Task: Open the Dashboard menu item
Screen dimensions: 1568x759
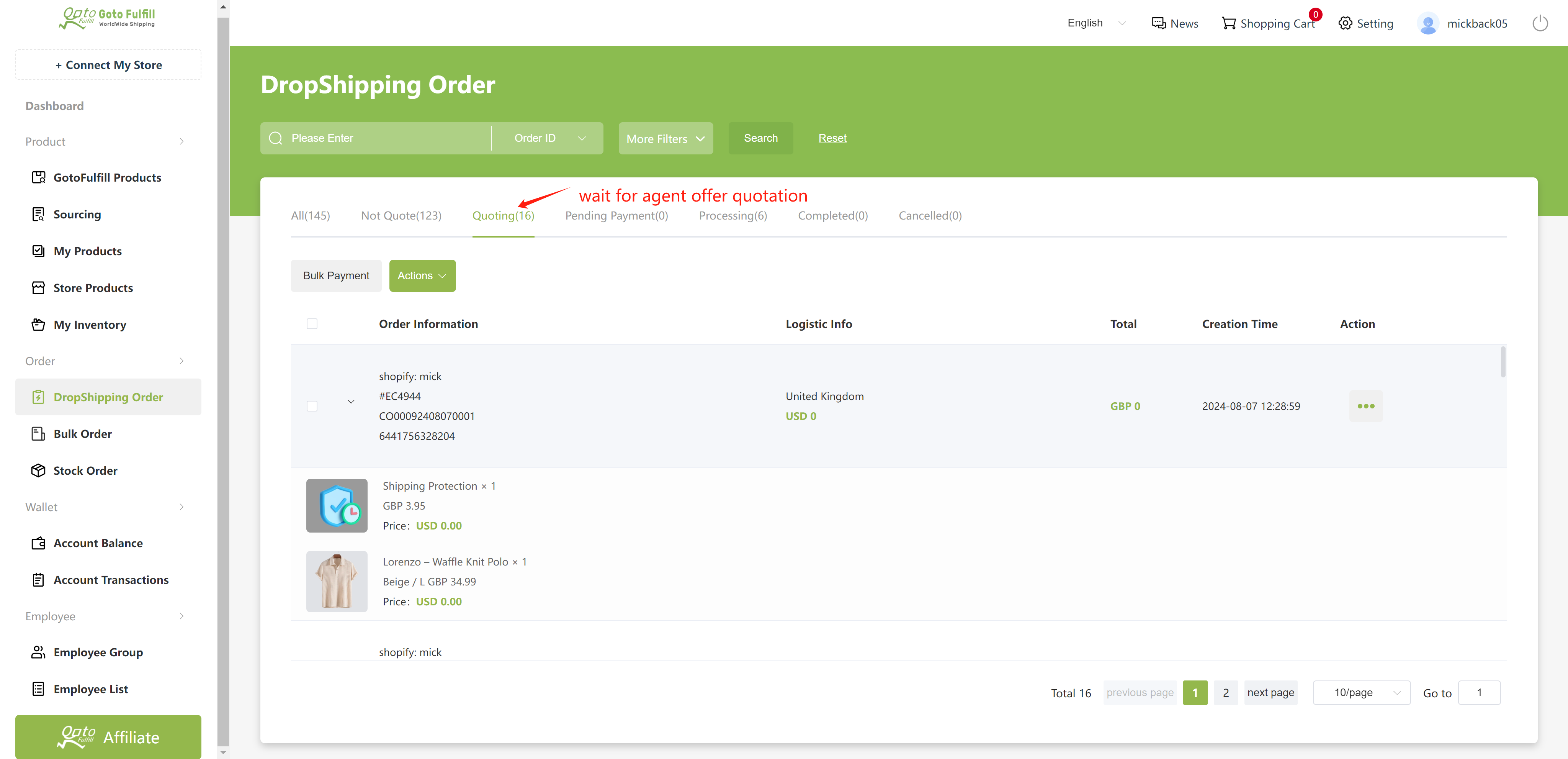Action: pyautogui.click(x=55, y=106)
